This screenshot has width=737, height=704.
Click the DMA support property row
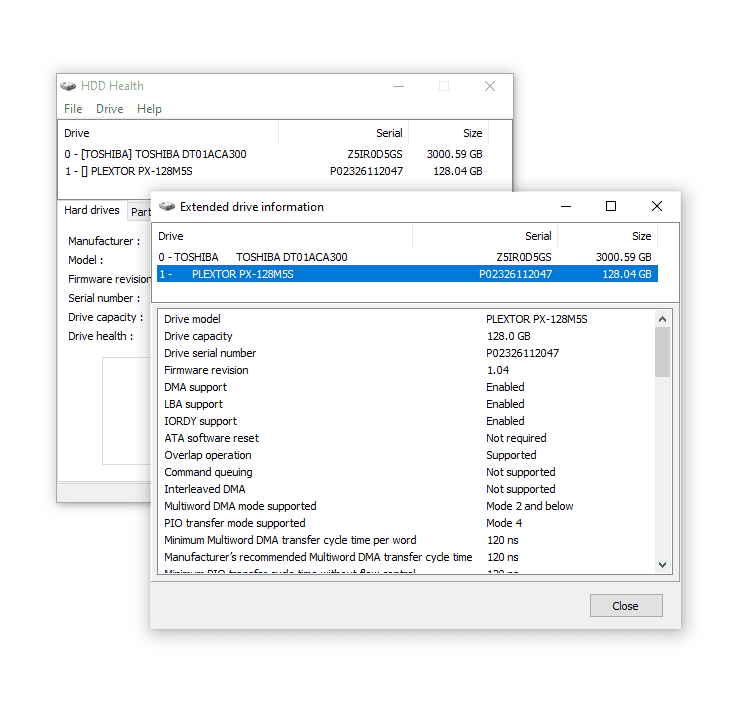(407, 387)
